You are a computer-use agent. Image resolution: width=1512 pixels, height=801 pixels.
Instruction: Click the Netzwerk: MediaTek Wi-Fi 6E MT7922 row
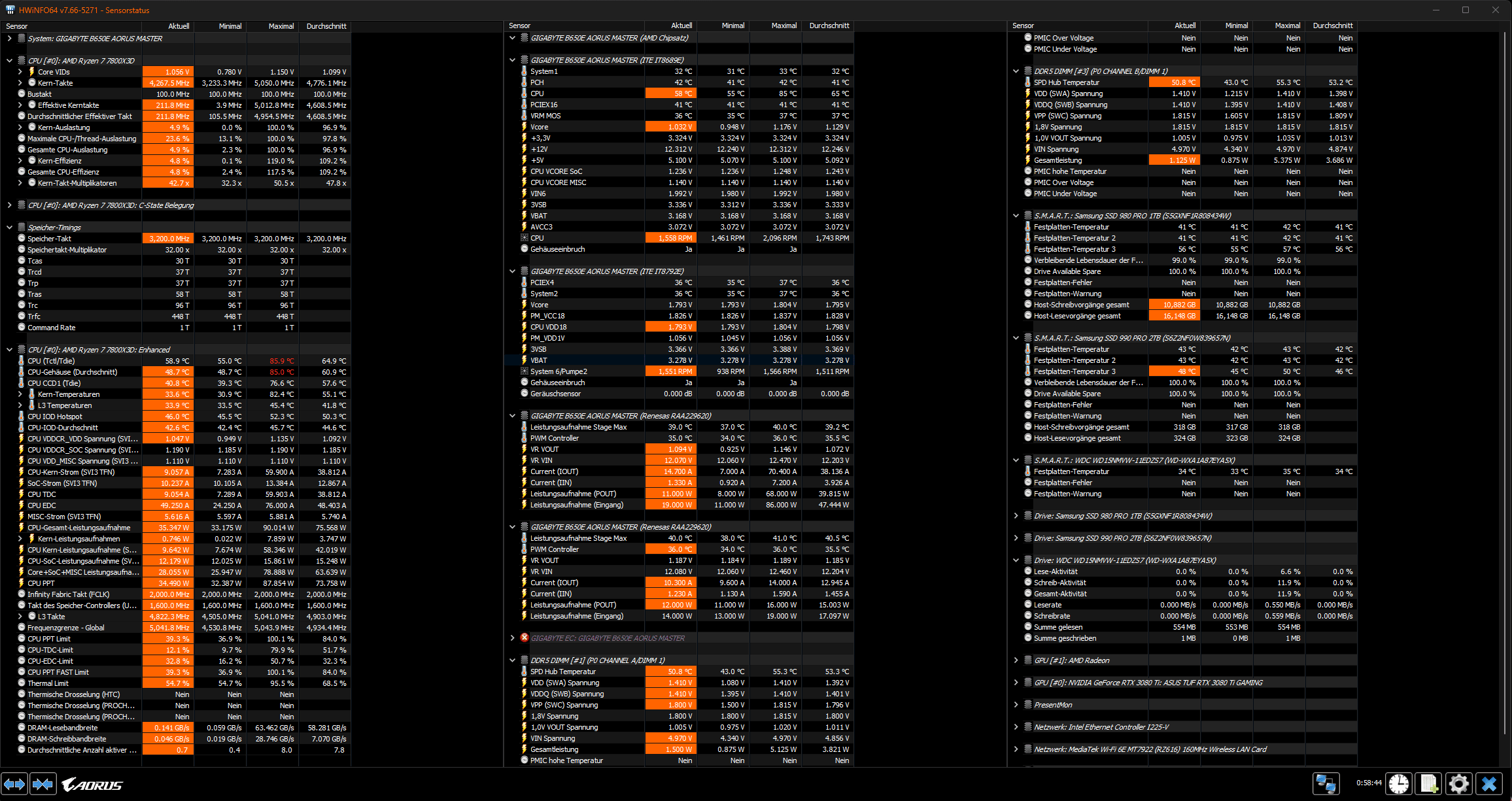pos(1182,749)
